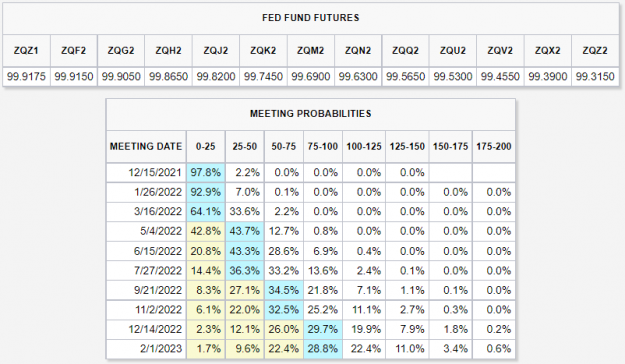The height and width of the screenshot is (364, 625).
Task: Select the highlighted 97.8% cell
Action: click(205, 173)
